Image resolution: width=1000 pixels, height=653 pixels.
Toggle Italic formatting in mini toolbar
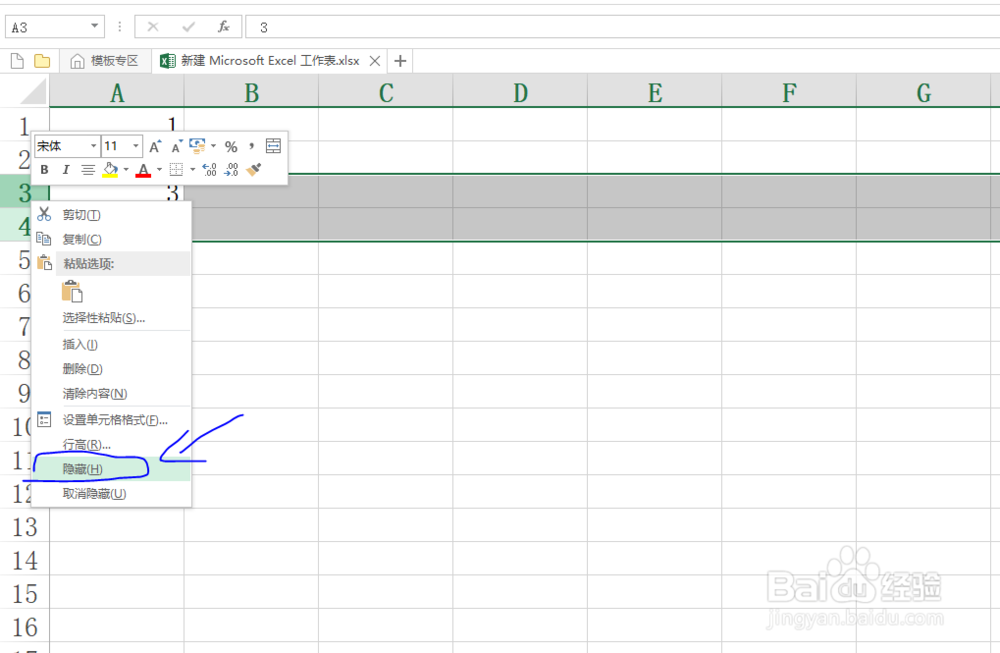[65, 170]
